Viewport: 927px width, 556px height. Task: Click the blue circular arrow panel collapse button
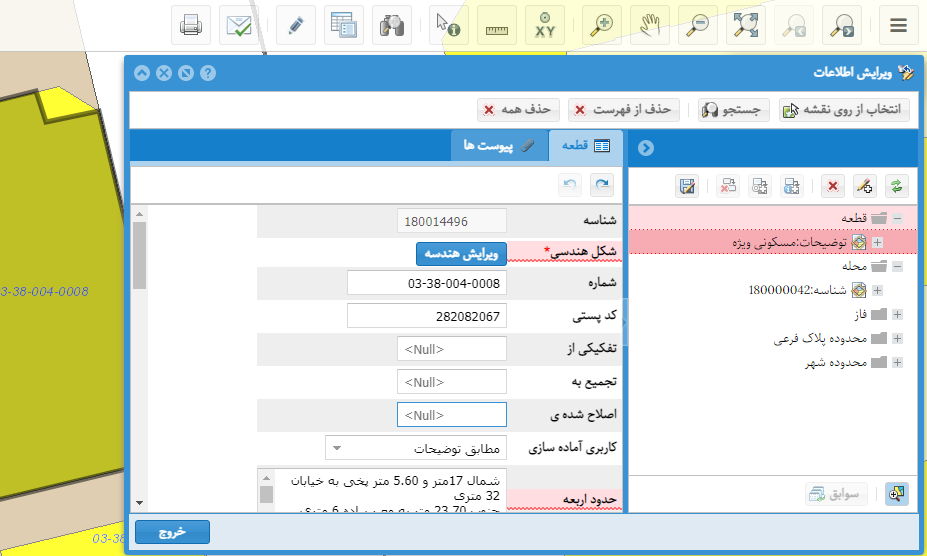tap(646, 148)
